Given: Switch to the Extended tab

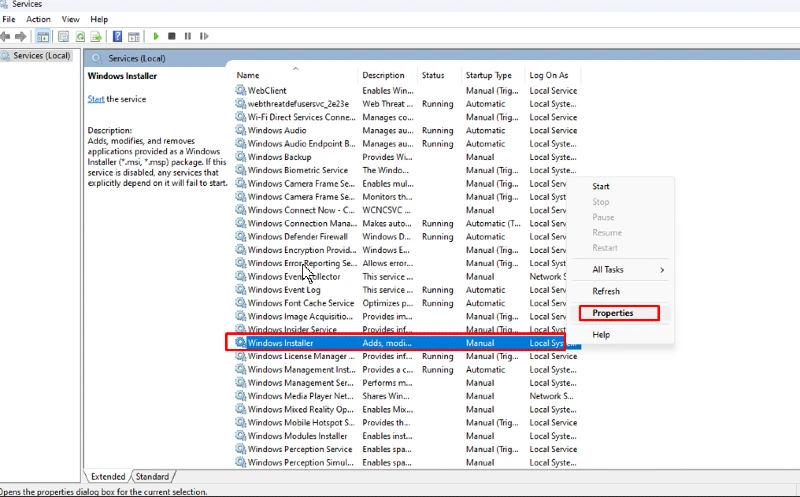Looking at the screenshot, I should pyautogui.click(x=108, y=477).
